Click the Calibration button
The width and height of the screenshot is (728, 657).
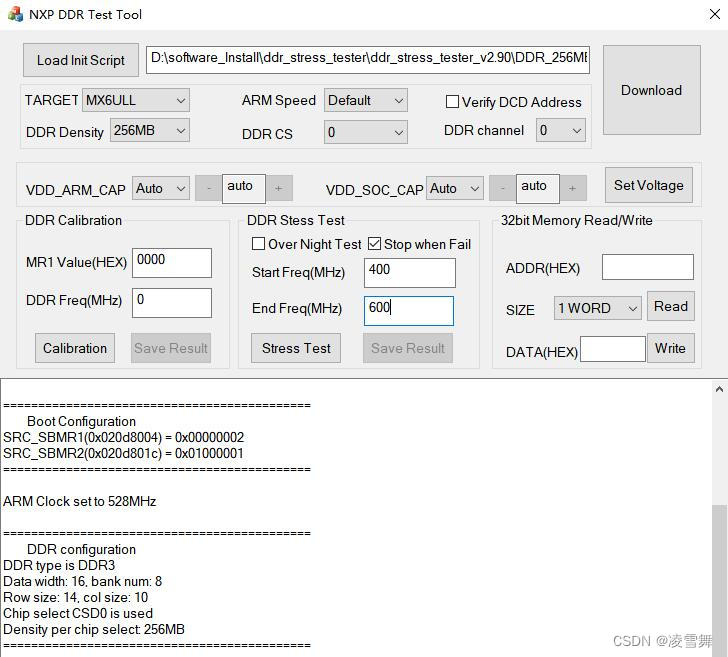pyautogui.click(x=75, y=348)
